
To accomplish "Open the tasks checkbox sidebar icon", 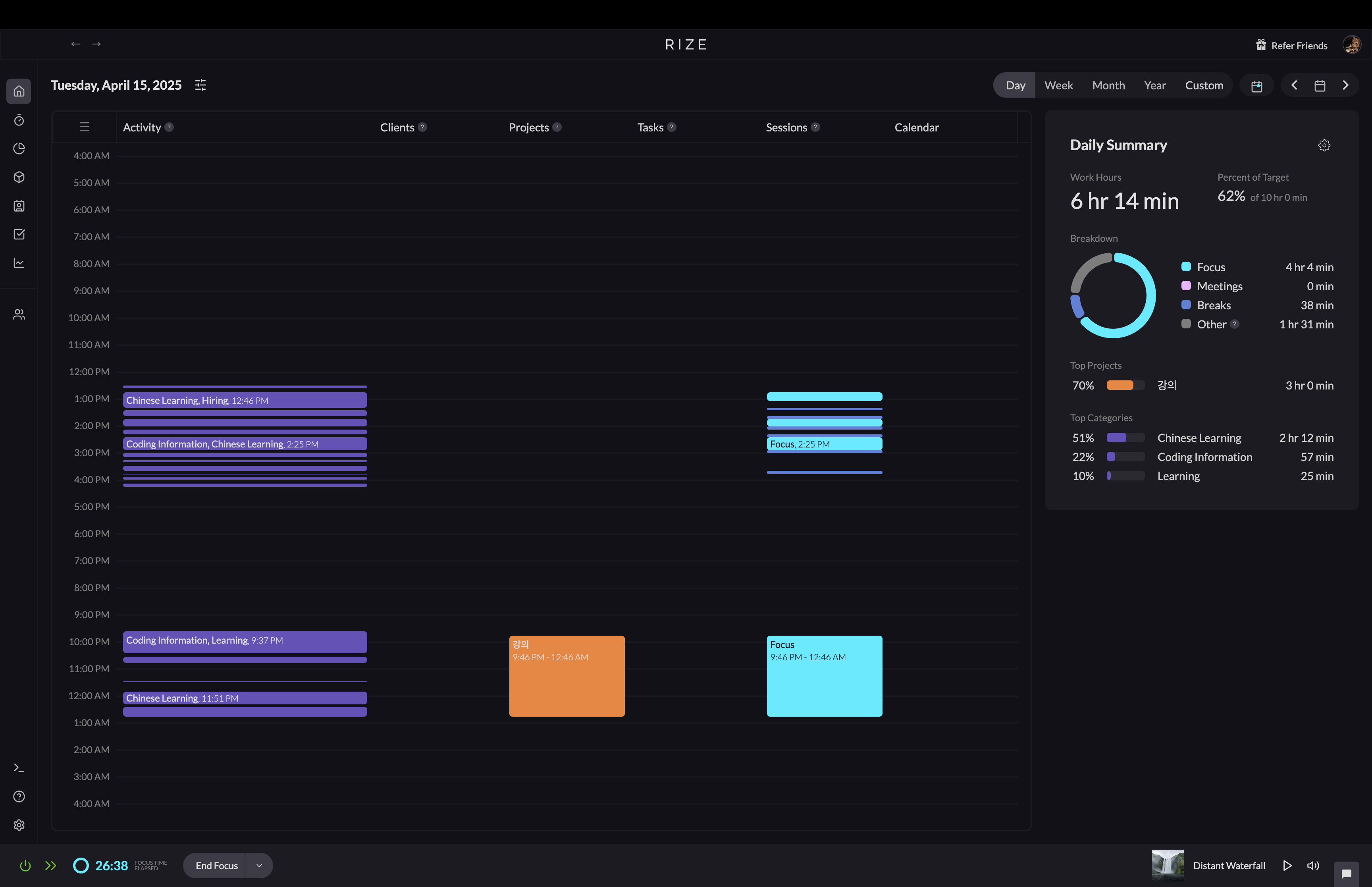I will (x=19, y=234).
